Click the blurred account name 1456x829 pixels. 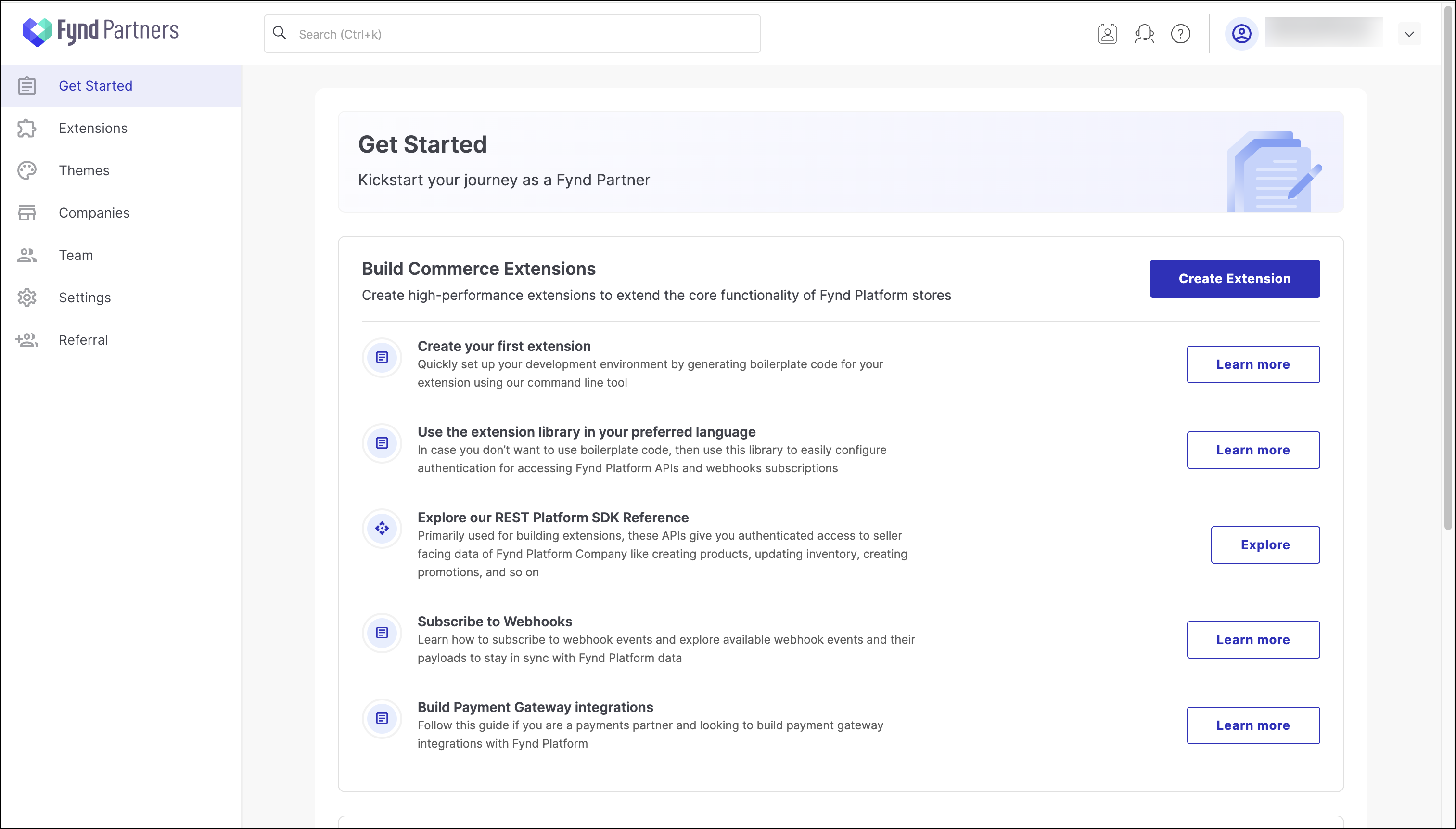pos(1324,32)
